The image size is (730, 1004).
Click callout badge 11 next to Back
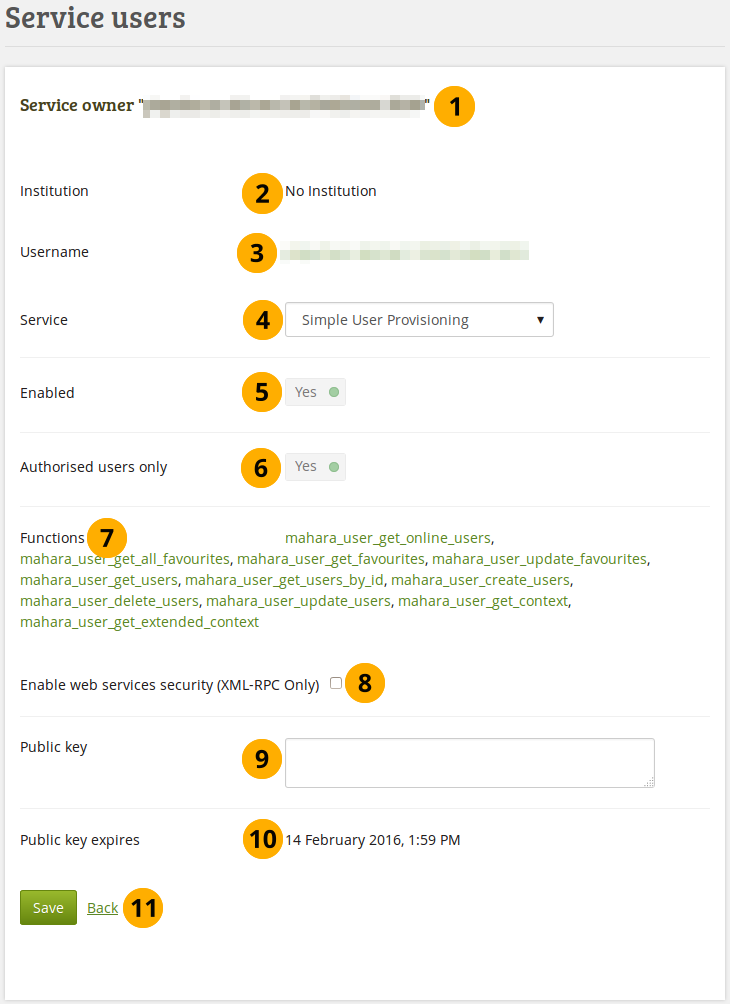(144, 908)
